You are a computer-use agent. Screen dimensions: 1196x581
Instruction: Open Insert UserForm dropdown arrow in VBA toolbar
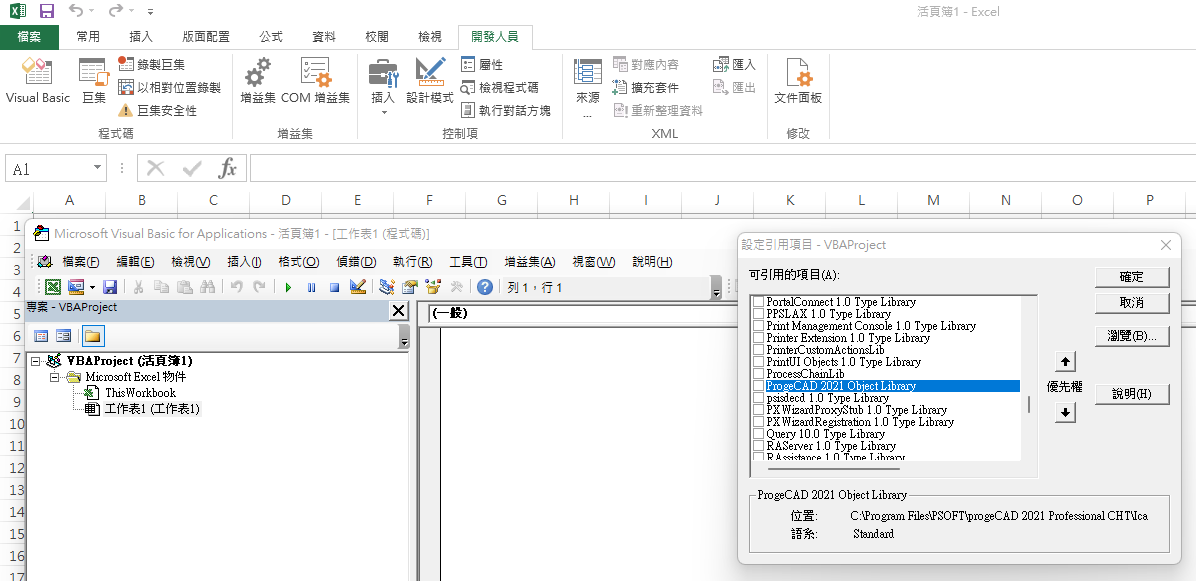point(92,287)
